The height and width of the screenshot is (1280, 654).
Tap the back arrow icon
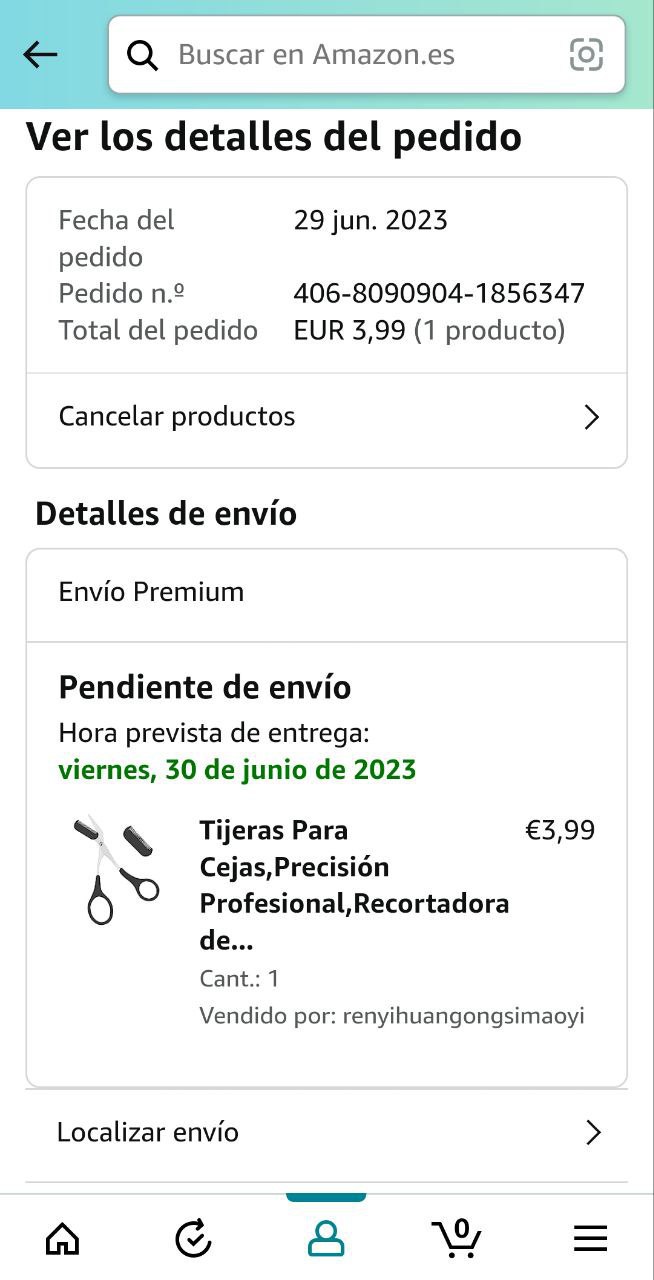tap(40, 54)
